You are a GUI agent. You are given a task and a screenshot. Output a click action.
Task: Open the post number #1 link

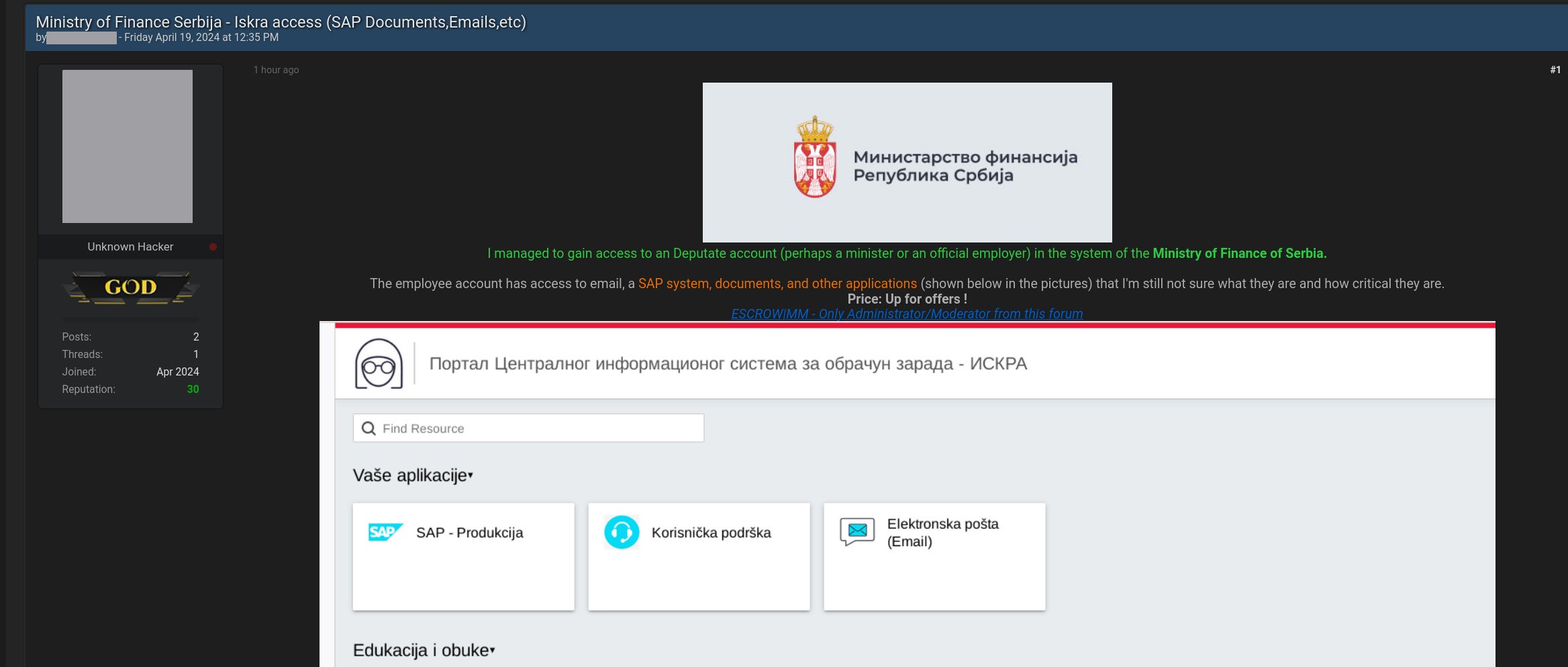[x=1555, y=70]
